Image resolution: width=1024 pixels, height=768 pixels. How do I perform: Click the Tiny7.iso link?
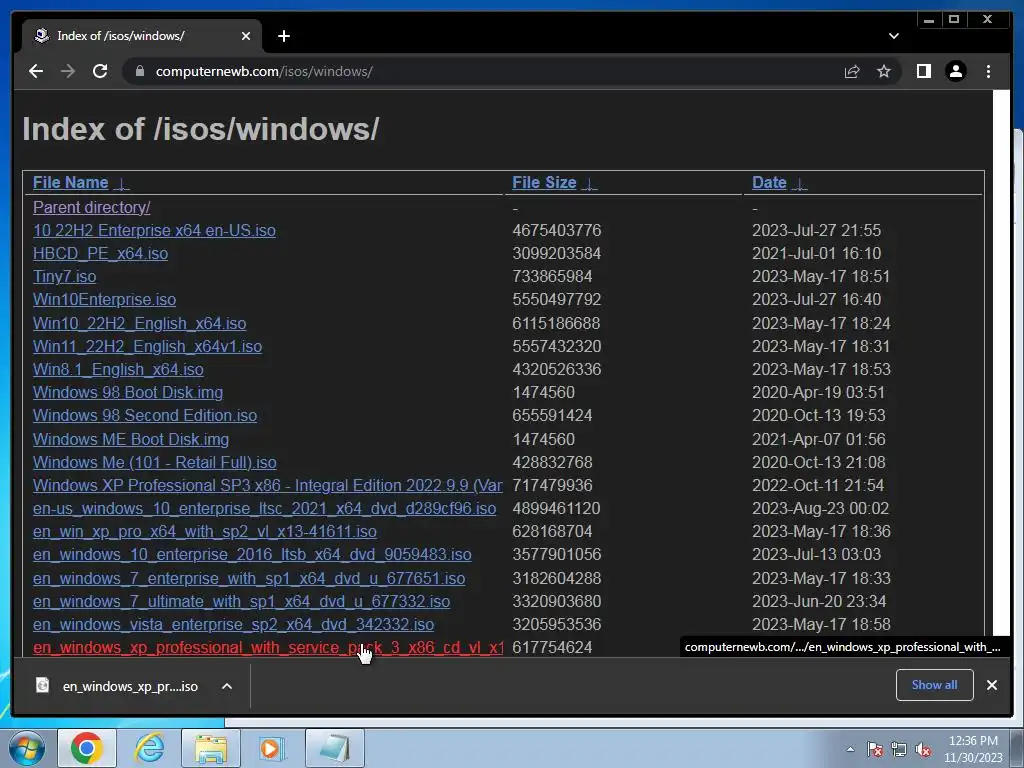pos(64,276)
